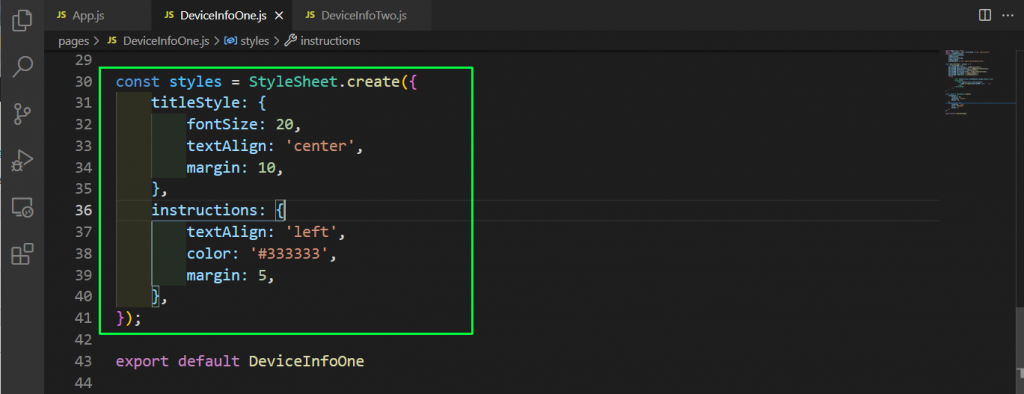Click margin: 10 on line 34
This screenshot has height=394, width=1024.
(x=234, y=168)
